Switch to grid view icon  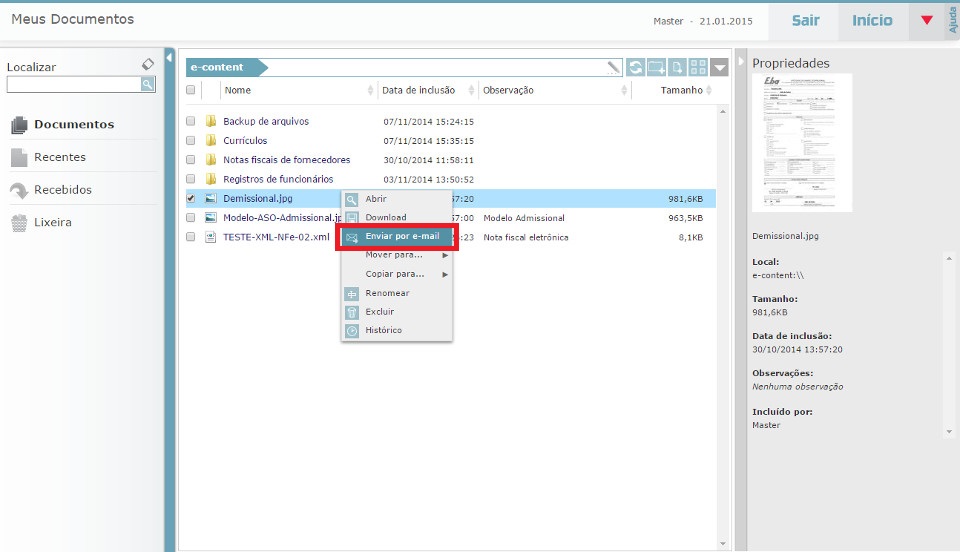tap(698, 68)
